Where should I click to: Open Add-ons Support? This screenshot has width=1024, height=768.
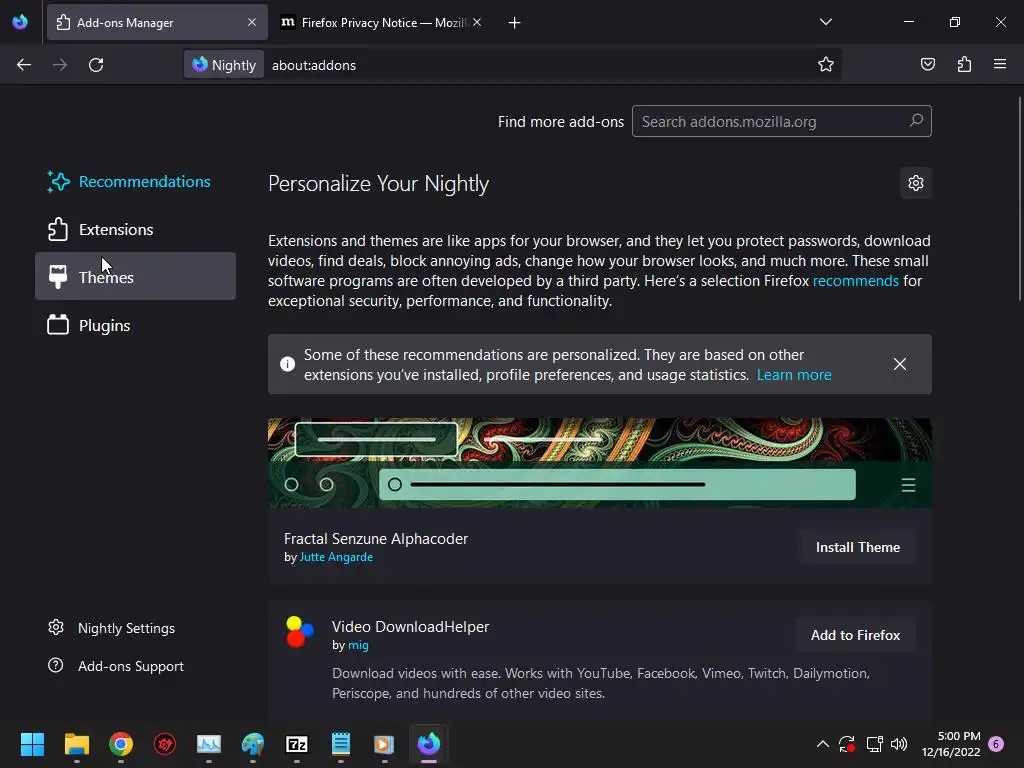(116, 666)
